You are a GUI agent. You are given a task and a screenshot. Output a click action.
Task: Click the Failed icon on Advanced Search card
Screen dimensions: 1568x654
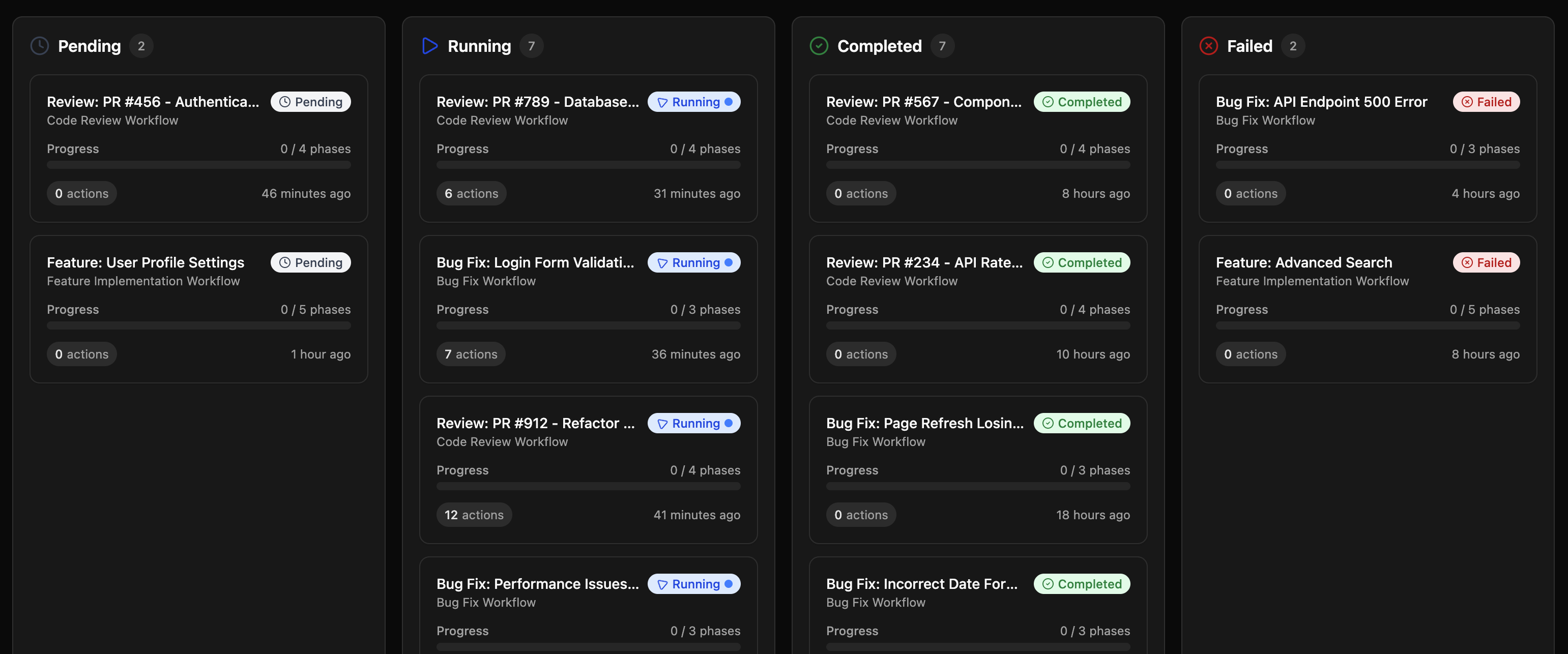coord(1467,262)
